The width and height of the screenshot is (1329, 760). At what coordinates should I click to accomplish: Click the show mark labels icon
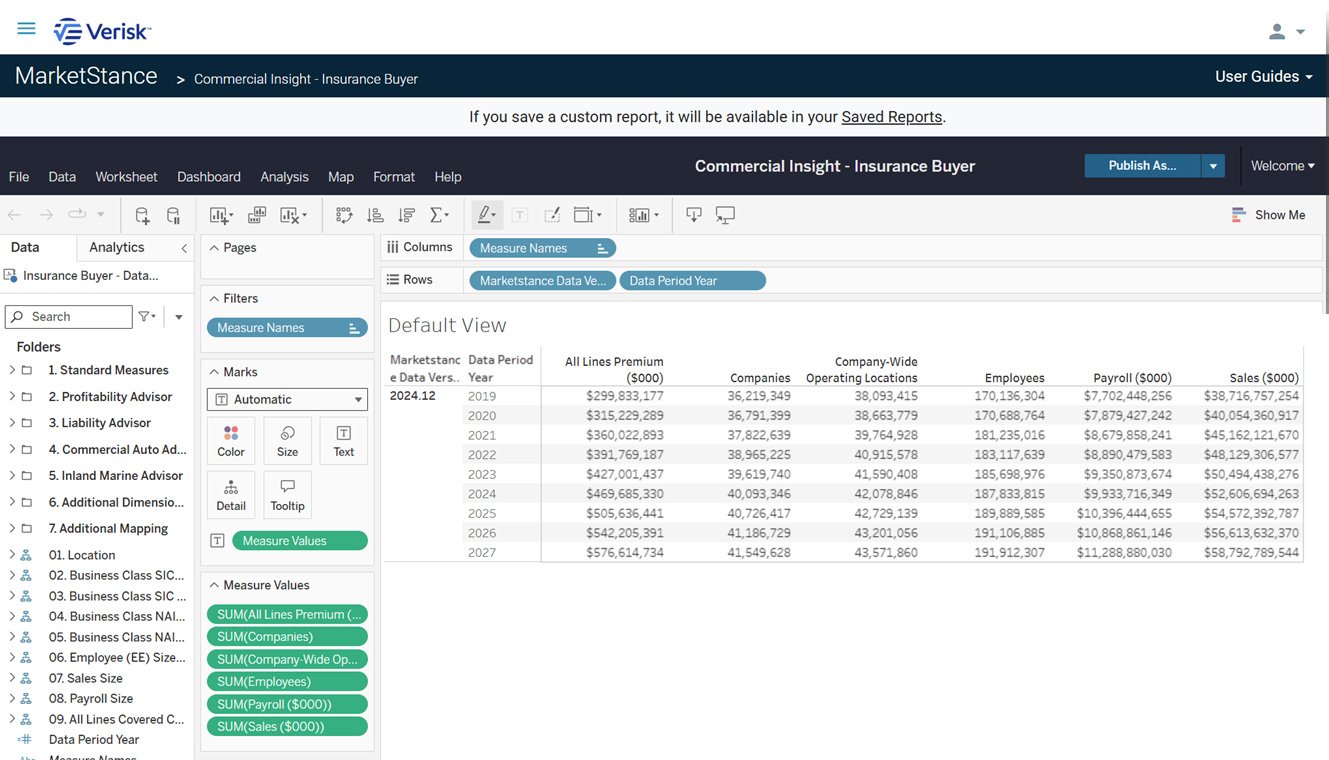tap(520, 215)
